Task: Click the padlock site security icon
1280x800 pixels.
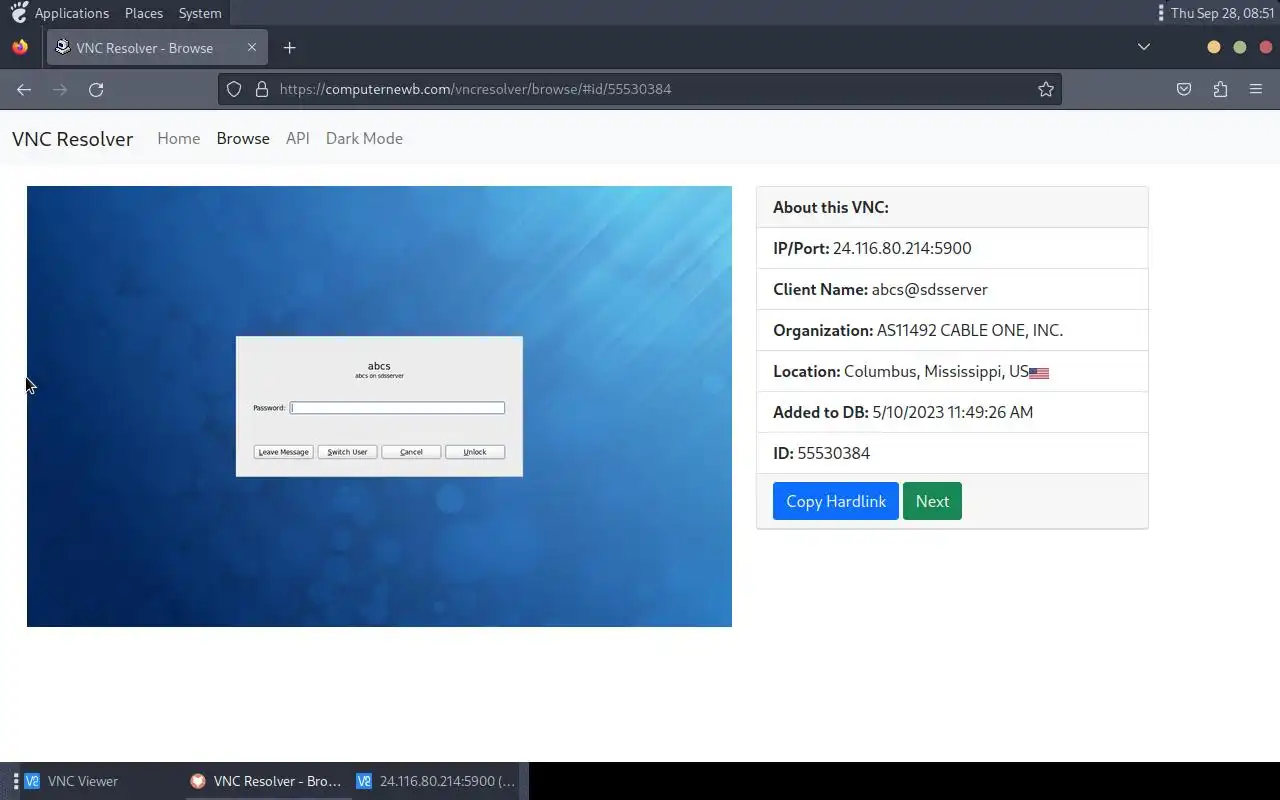Action: [x=262, y=89]
